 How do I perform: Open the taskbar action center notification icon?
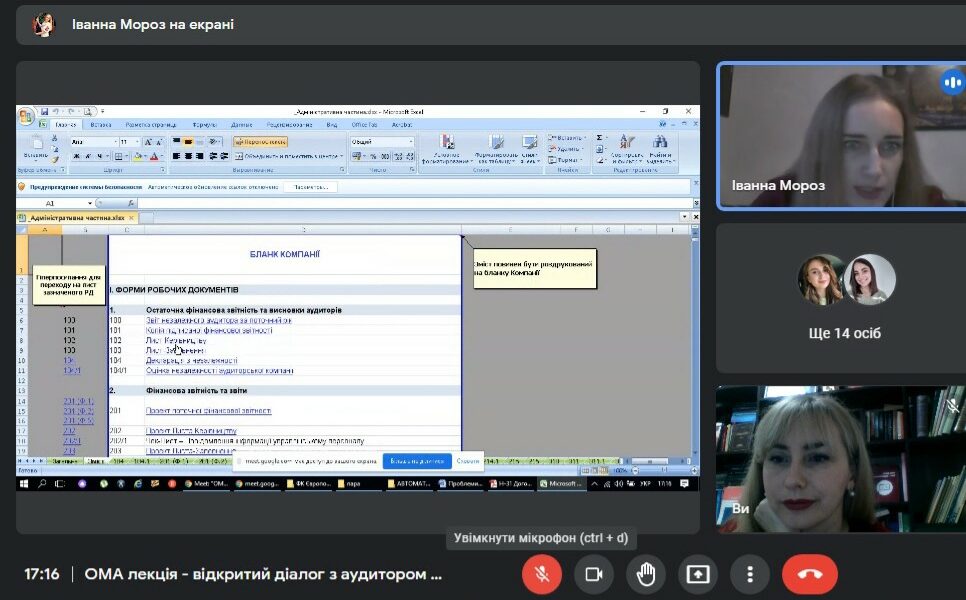click(684, 484)
